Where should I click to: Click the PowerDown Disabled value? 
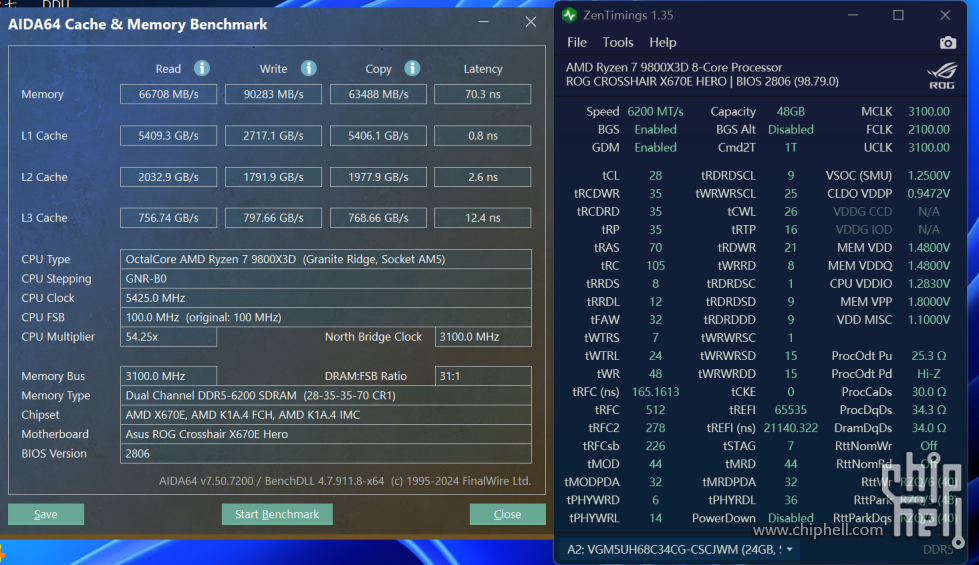coord(790,518)
